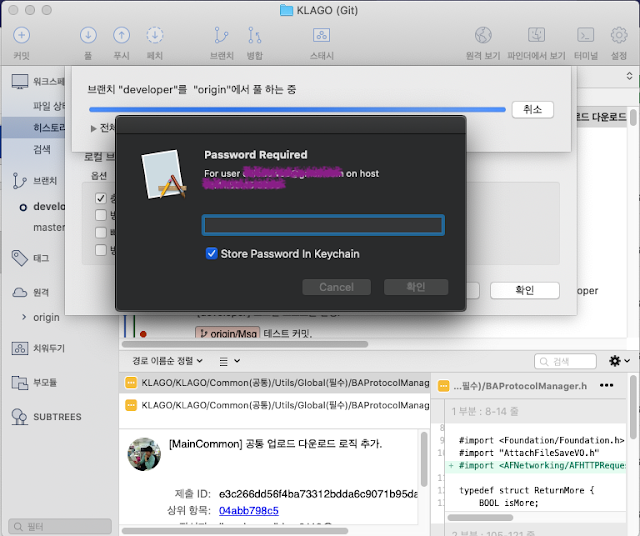
Task: Select 파일 상태 in the sidebar
Action: 49,106
